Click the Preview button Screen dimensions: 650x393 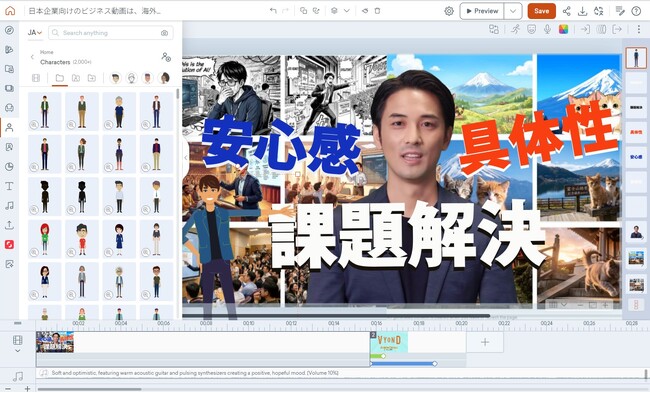pos(482,11)
